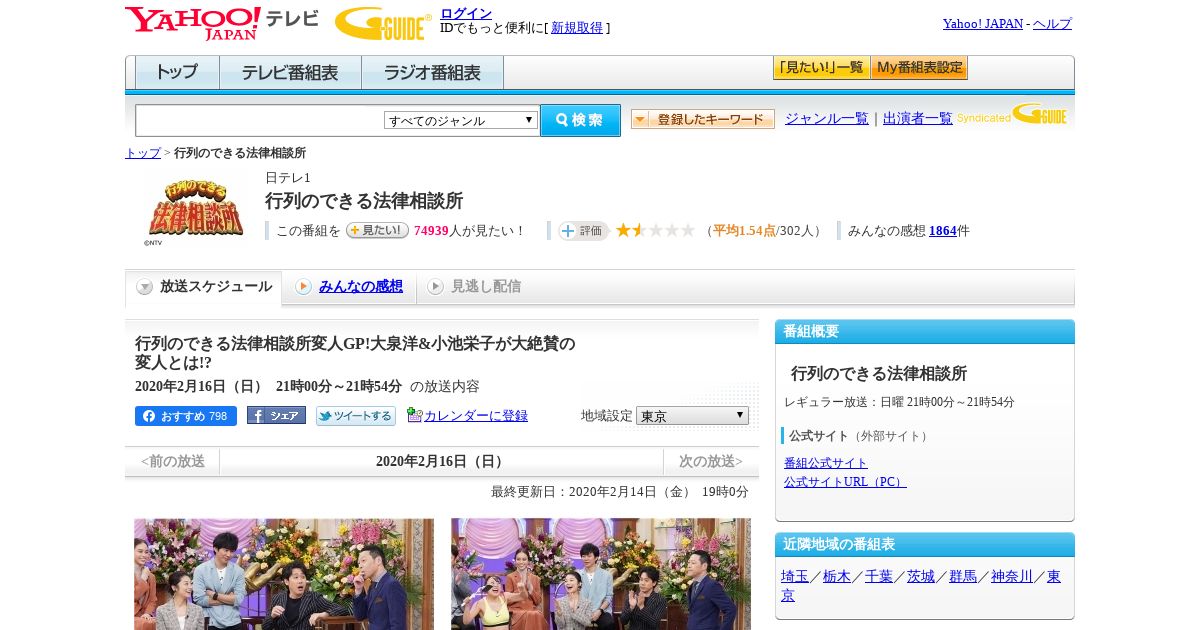1200x630 pixels.
Task: Click the Yahoo! Japan テレビ logo
Action: (x=222, y=23)
